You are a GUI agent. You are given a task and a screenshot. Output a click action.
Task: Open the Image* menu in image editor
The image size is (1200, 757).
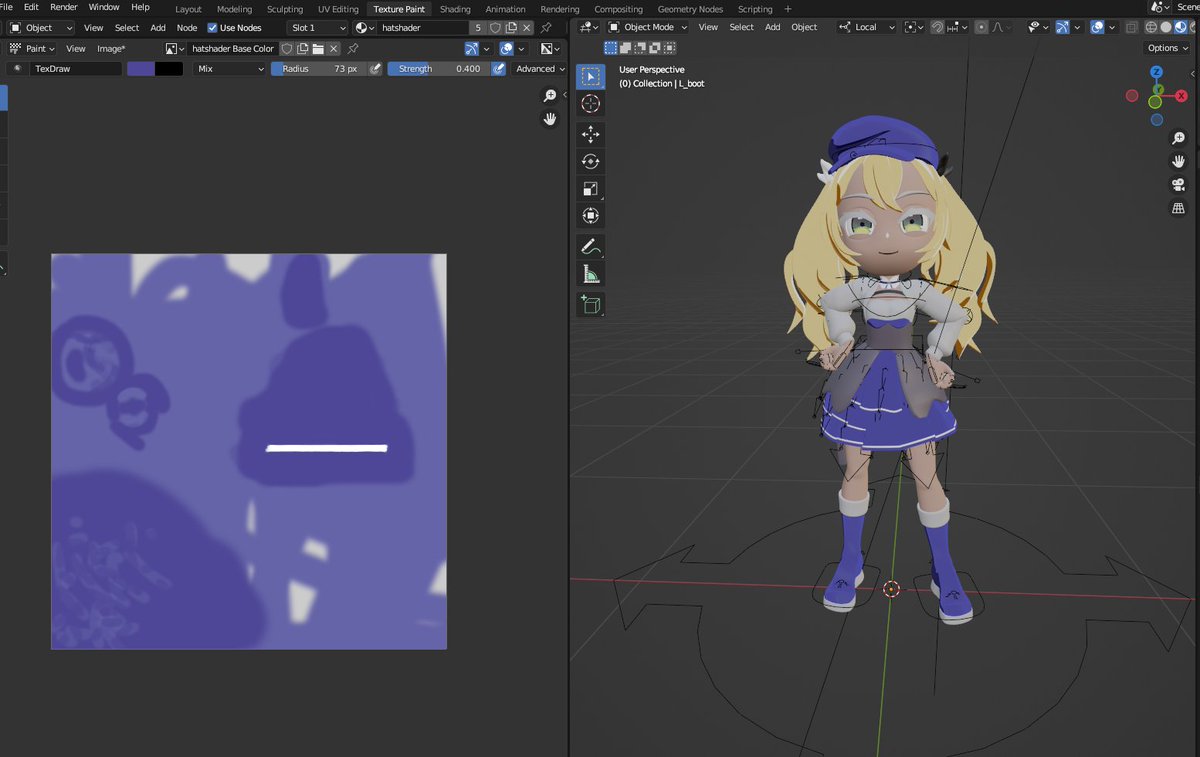coord(111,48)
